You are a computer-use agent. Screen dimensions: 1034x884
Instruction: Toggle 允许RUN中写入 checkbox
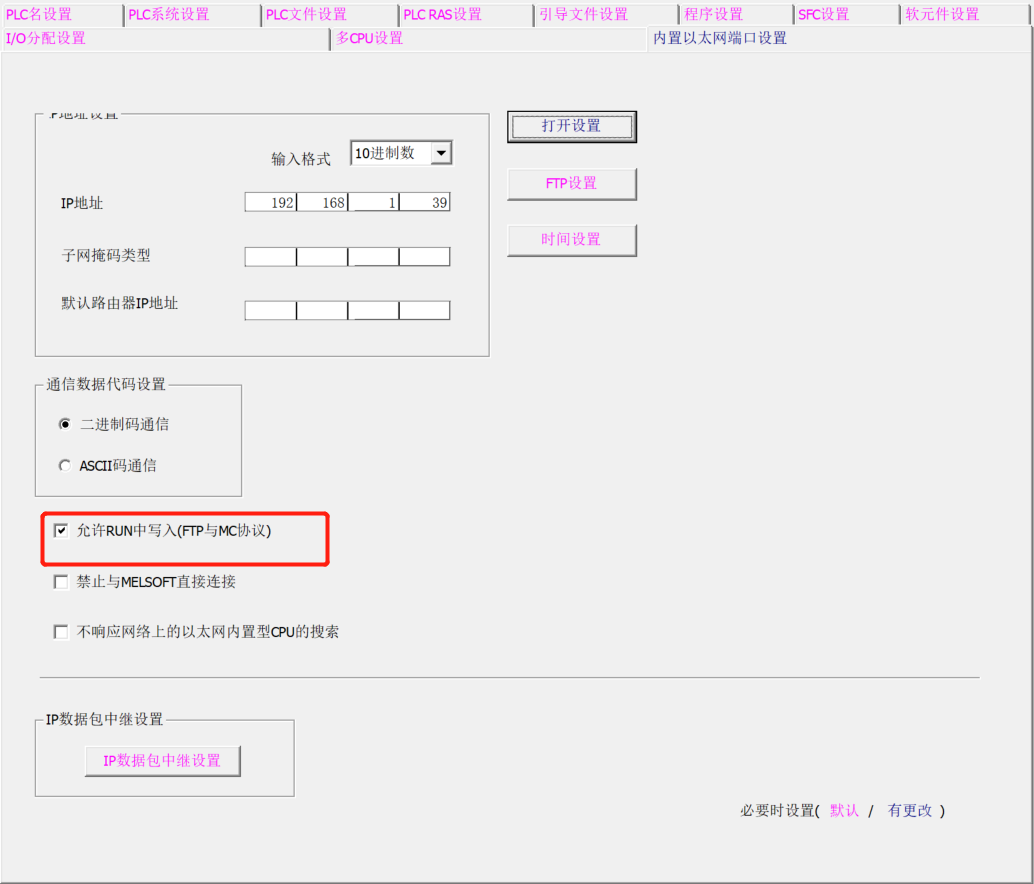[61, 531]
